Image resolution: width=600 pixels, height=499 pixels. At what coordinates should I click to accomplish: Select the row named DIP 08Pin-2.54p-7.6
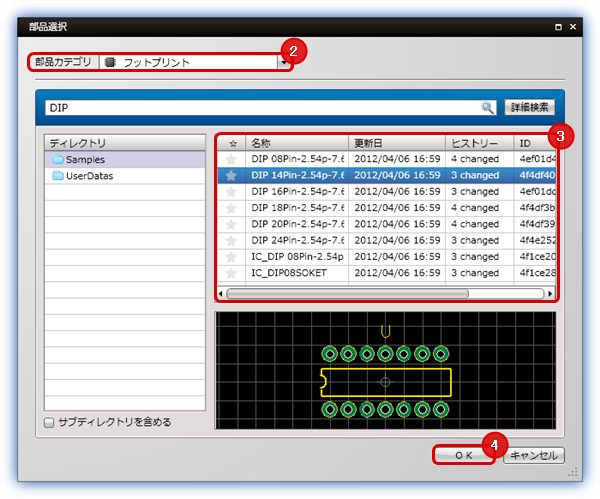click(386, 159)
